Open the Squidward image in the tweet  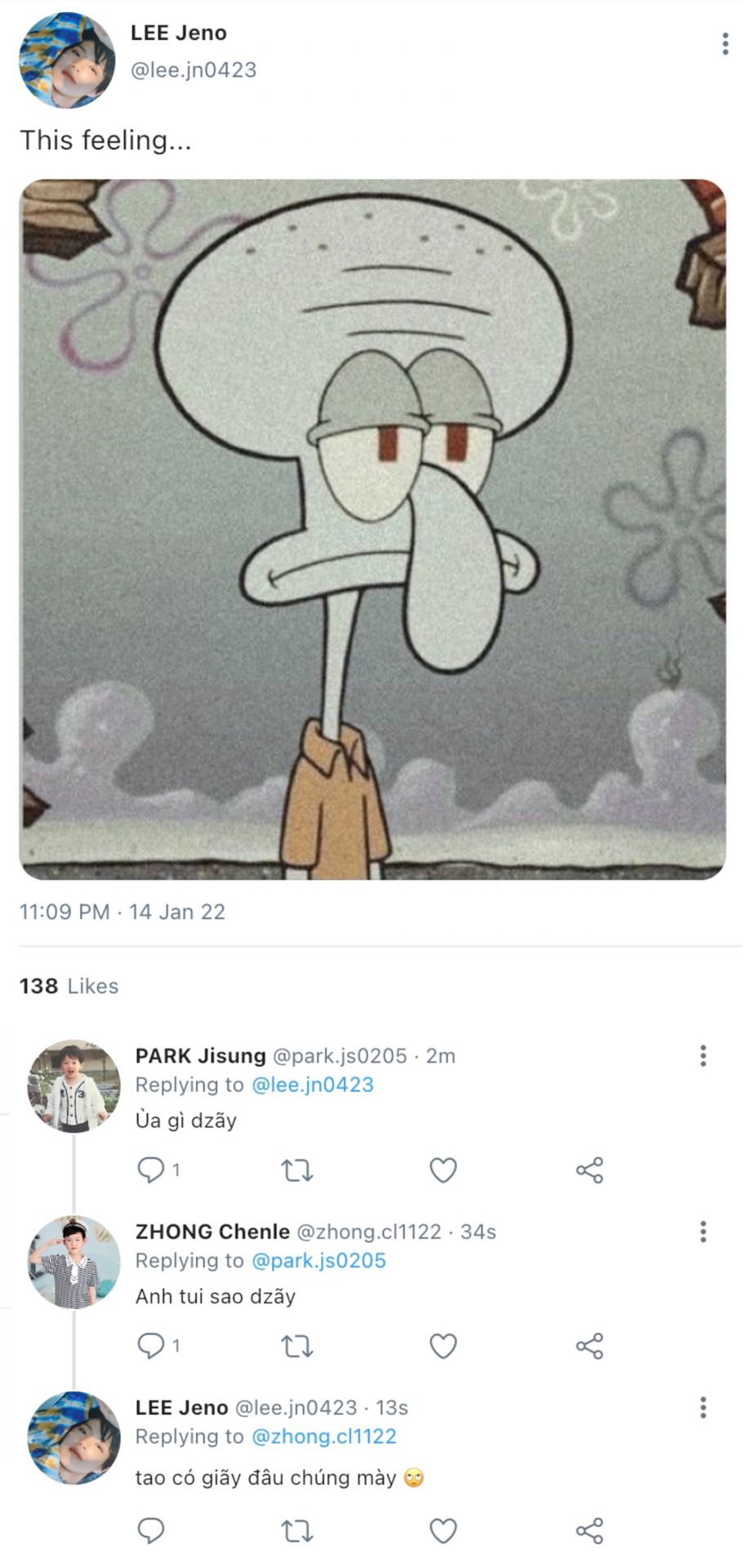point(372,529)
